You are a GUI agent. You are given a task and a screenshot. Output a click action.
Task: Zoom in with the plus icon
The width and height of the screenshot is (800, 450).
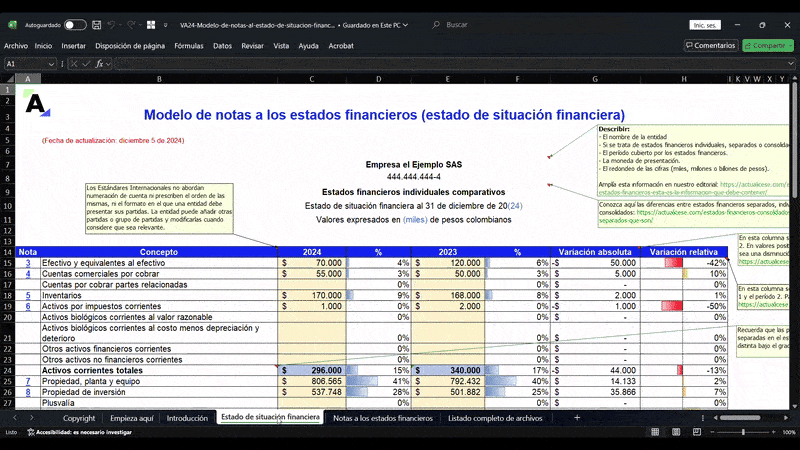(771, 432)
